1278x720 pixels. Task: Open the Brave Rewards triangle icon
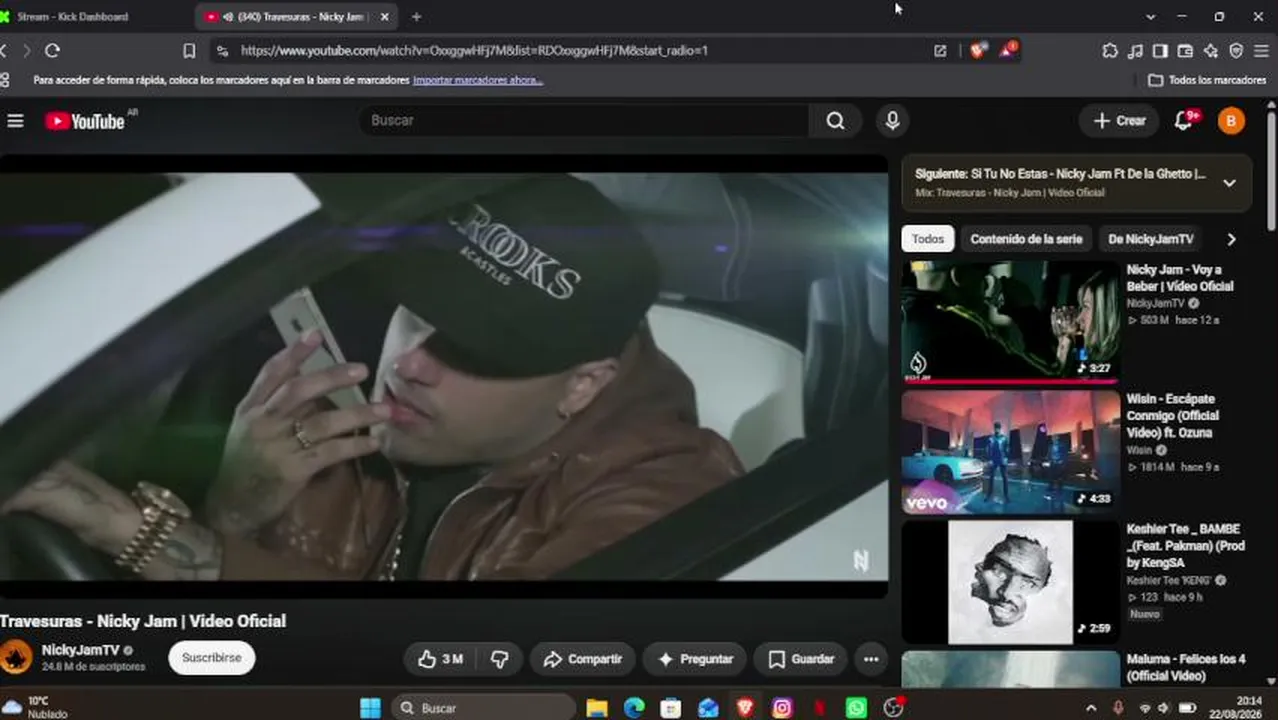coord(1008,49)
